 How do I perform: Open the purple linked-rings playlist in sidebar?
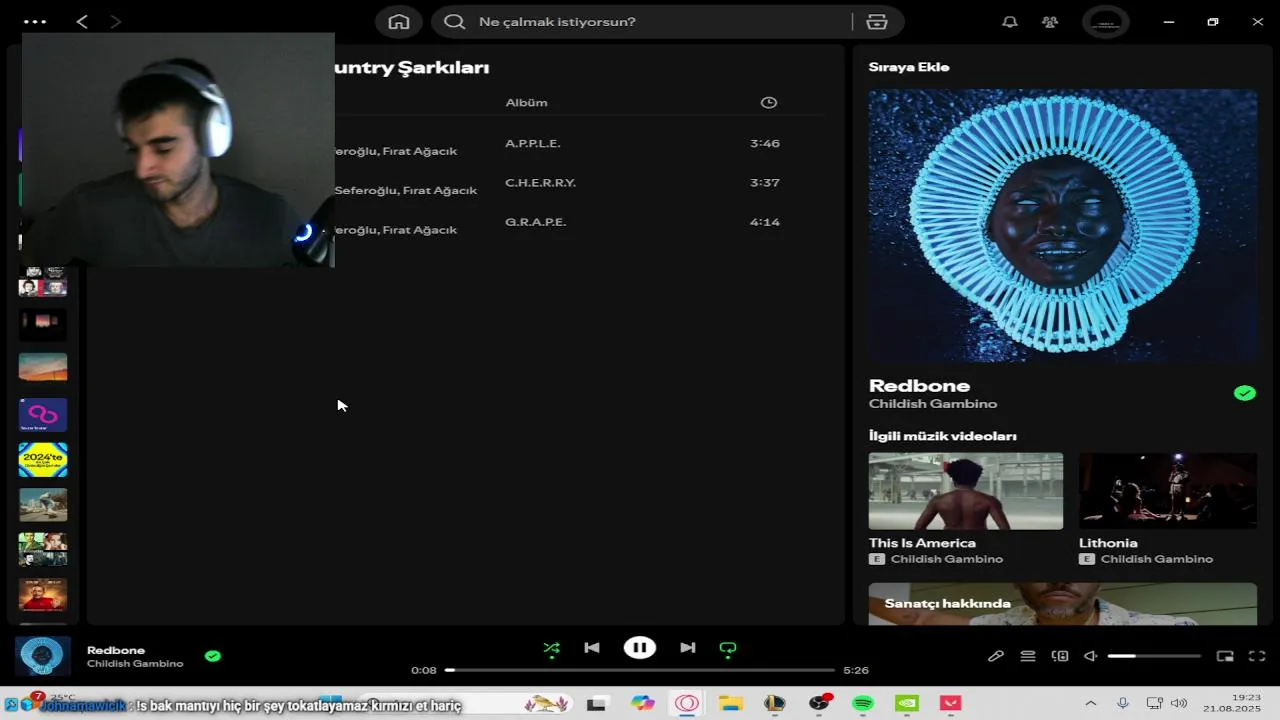tap(43, 415)
